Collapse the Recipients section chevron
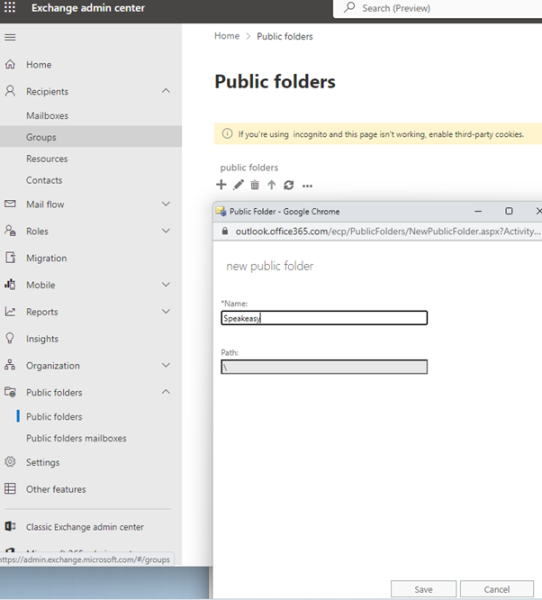542x600 pixels. click(x=166, y=91)
